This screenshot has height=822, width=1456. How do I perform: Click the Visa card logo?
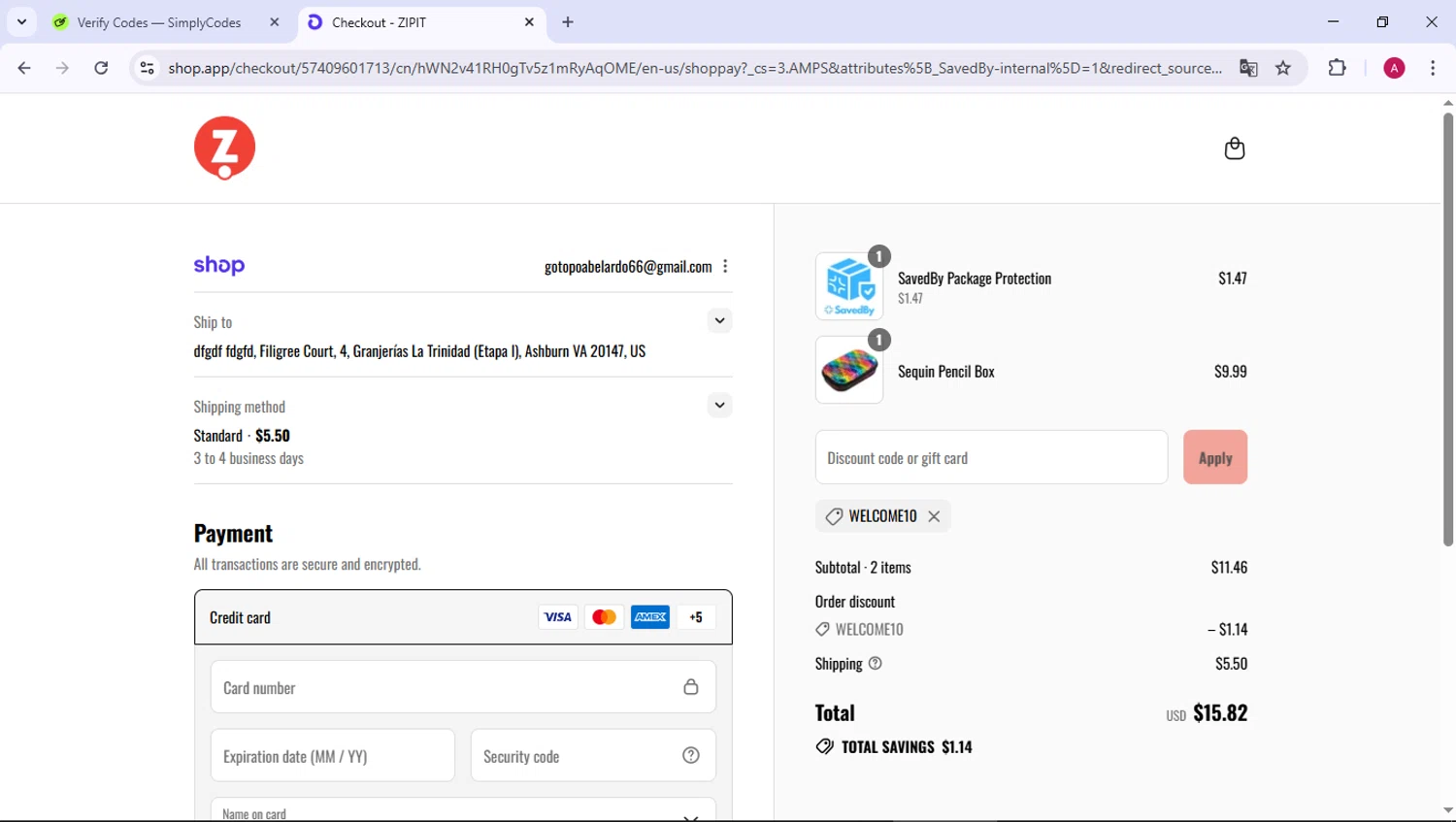[x=557, y=617]
